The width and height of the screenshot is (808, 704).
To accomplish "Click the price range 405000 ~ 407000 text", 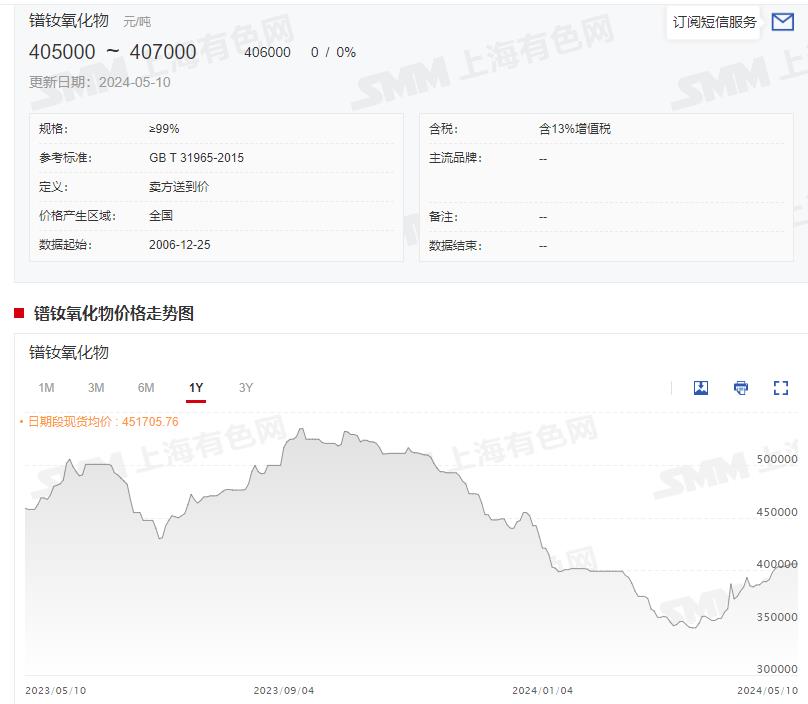I will tap(110, 52).
